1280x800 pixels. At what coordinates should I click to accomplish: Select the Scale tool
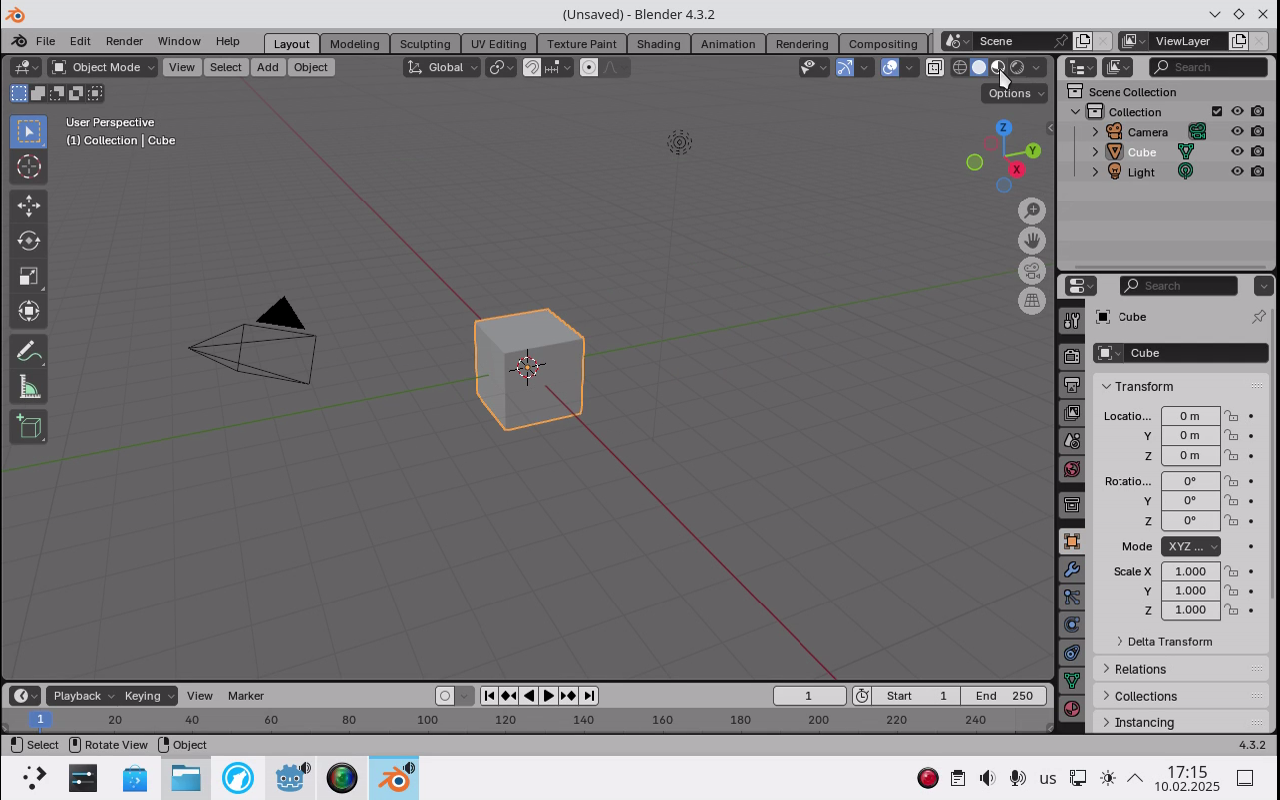[29, 277]
